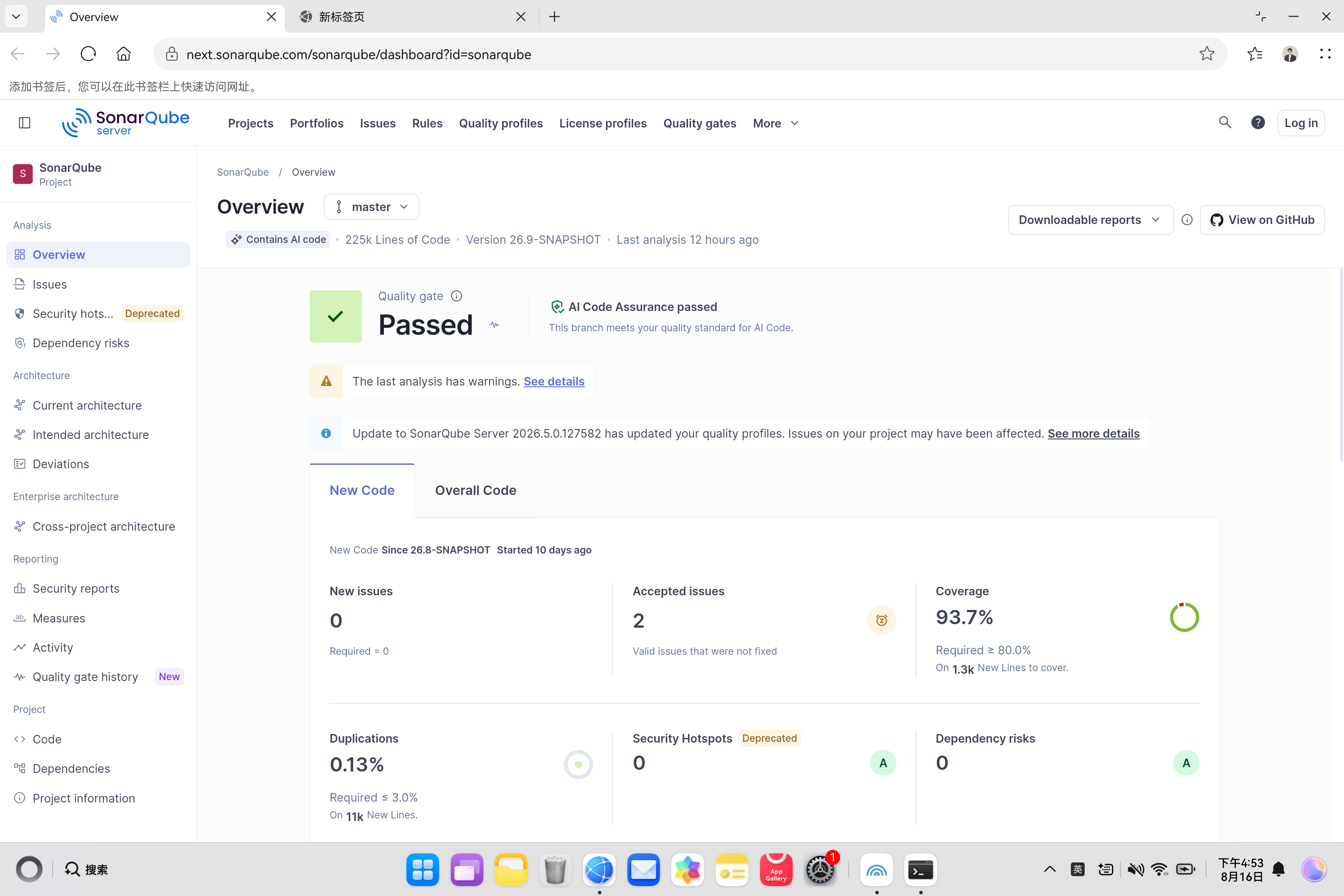The image size is (1344, 896).
Task: Reload the page
Action: point(88,54)
